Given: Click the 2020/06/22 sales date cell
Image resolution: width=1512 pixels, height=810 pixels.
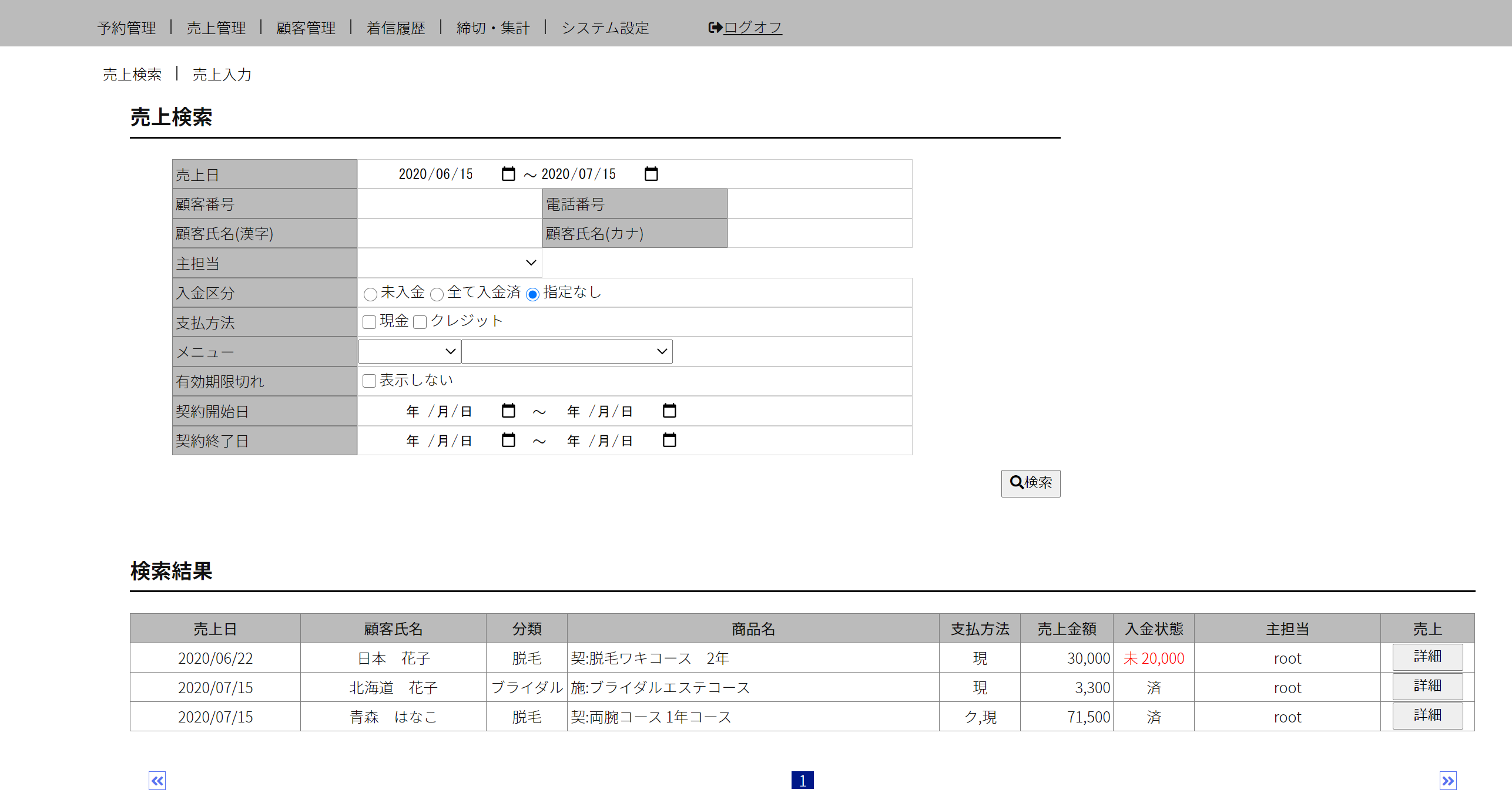Looking at the screenshot, I should pos(215,658).
